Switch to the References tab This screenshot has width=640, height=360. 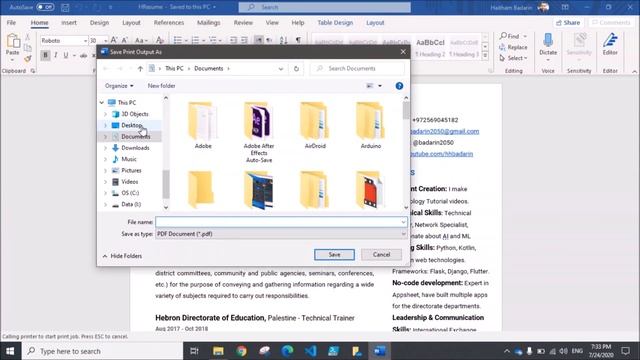click(x=169, y=23)
